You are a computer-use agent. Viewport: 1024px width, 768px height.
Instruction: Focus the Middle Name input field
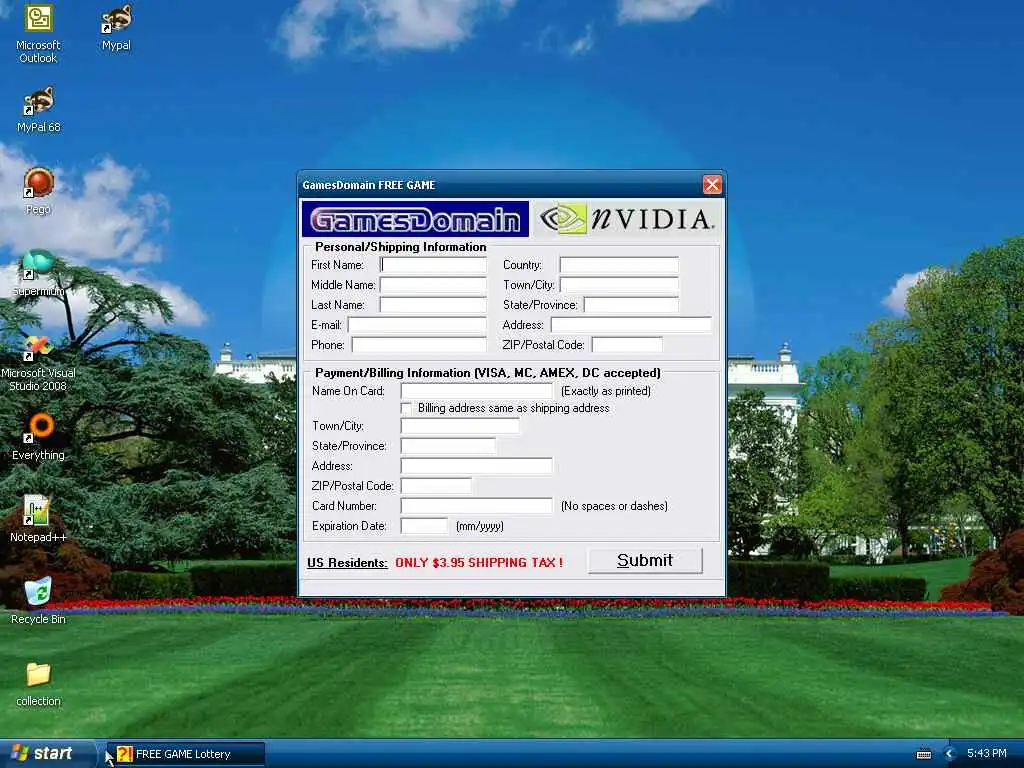click(x=434, y=285)
